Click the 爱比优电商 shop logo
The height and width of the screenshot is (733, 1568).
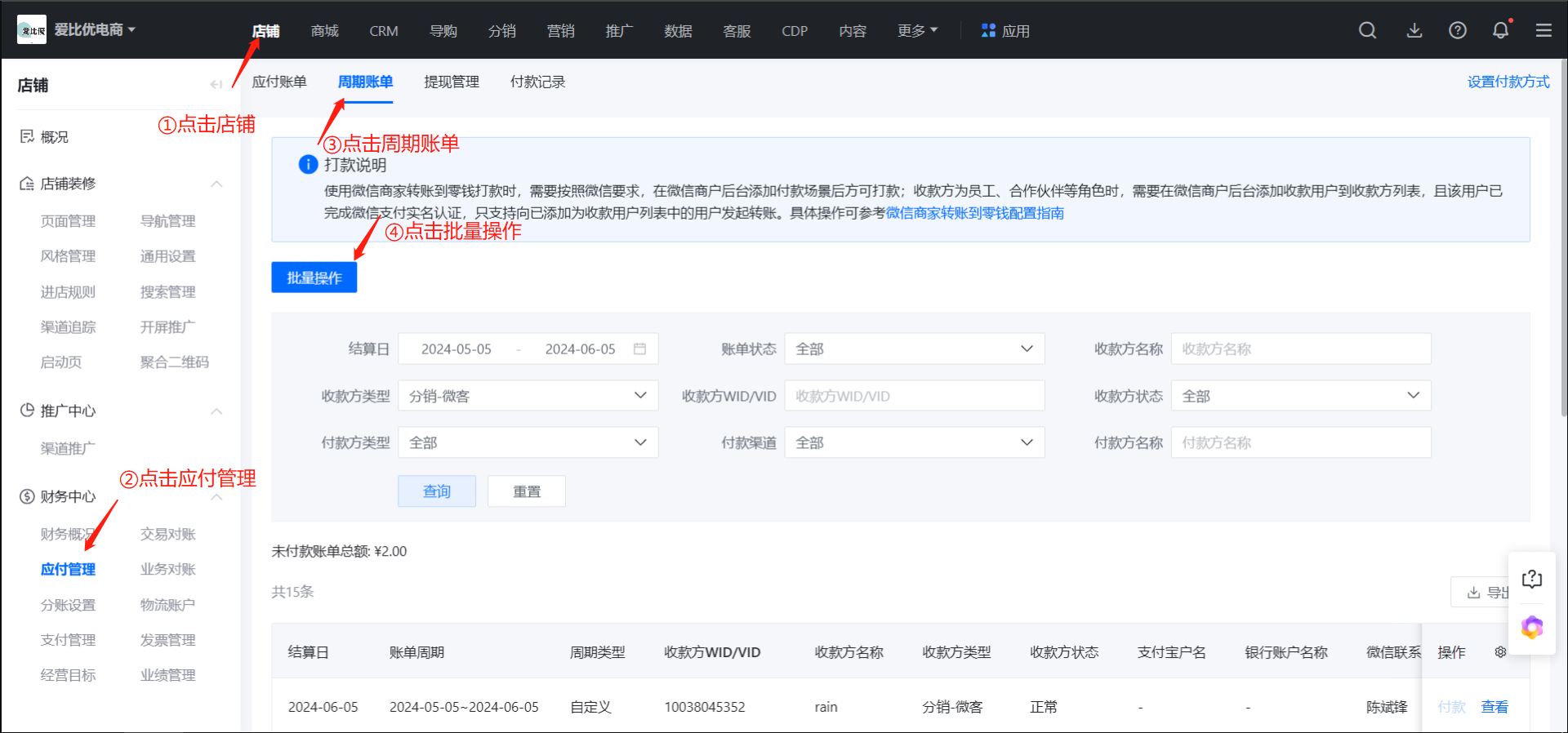coord(32,30)
